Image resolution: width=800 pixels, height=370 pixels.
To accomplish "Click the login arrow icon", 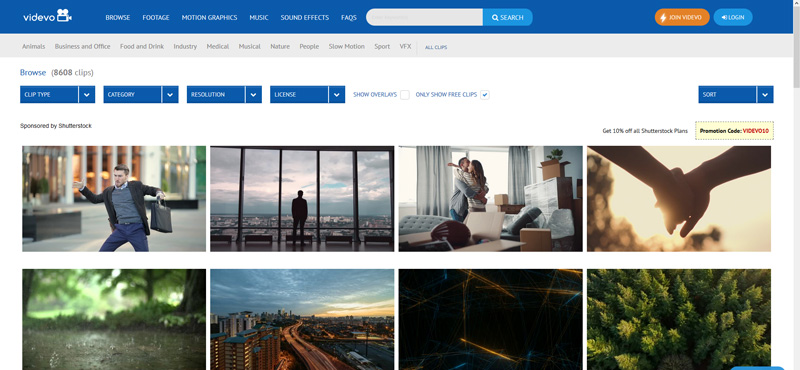I will (x=724, y=17).
